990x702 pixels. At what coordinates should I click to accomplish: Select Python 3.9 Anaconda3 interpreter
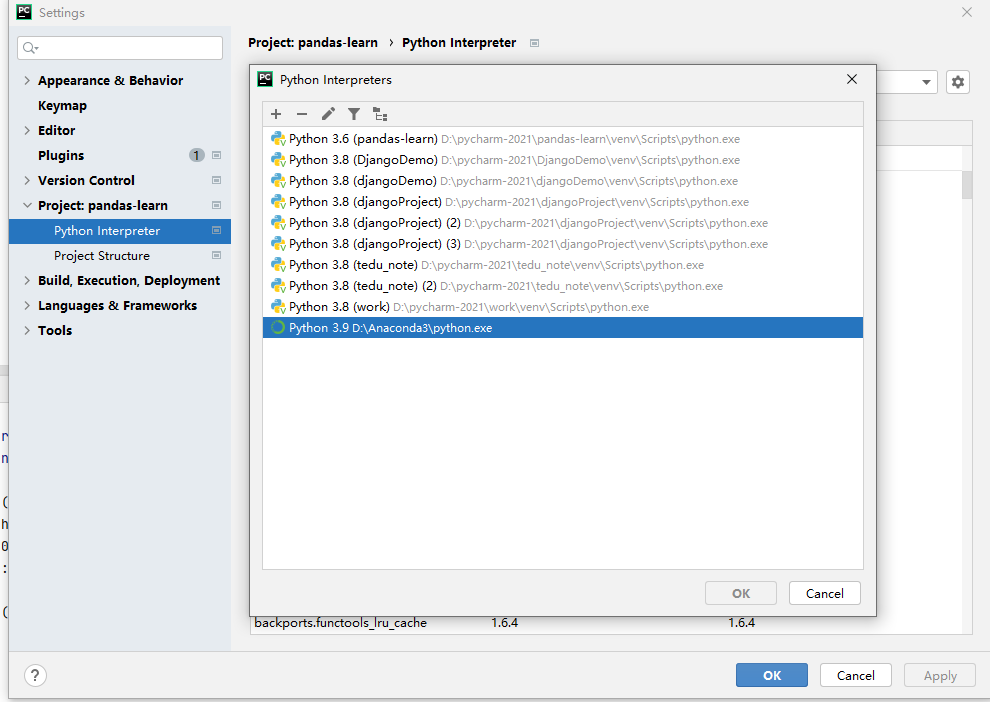(x=563, y=328)
